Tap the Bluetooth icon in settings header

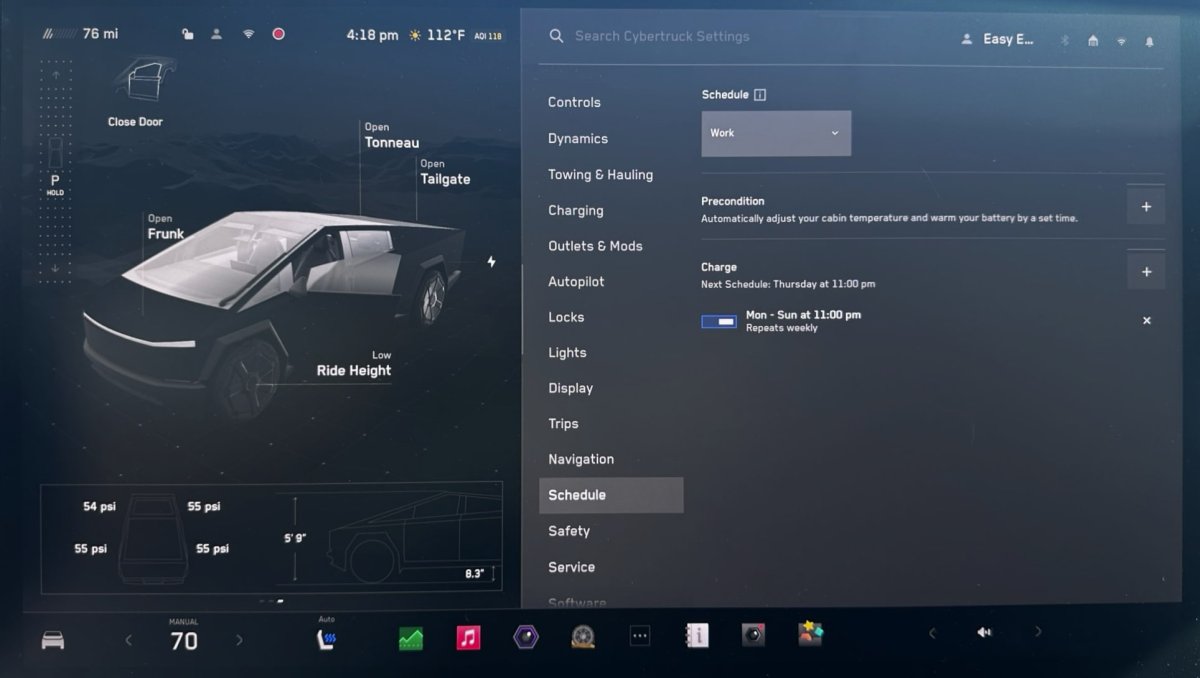tap(1064, 41)
